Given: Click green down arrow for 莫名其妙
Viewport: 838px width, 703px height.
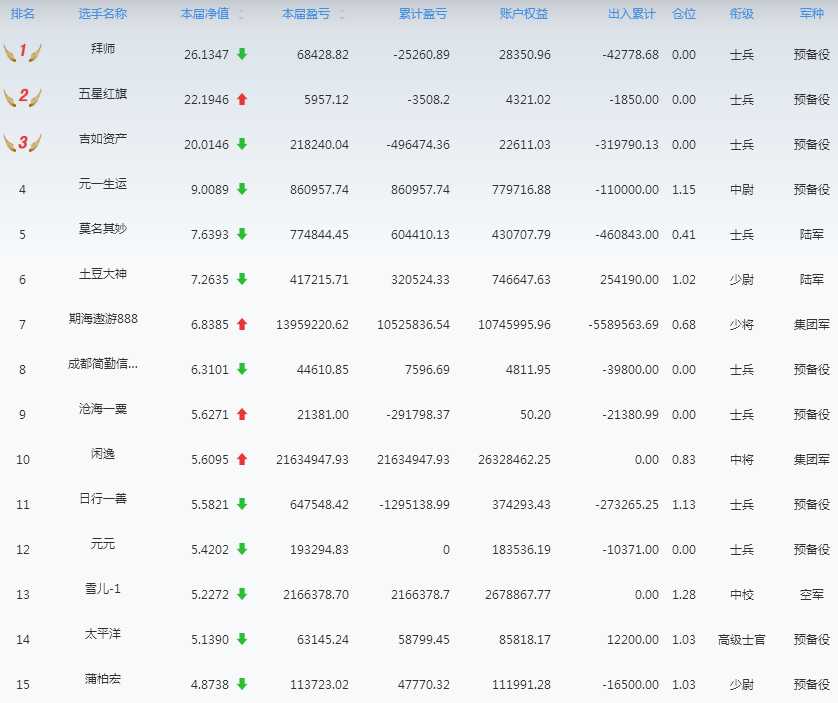Looking at the screenshot, I should pos(242,234).
